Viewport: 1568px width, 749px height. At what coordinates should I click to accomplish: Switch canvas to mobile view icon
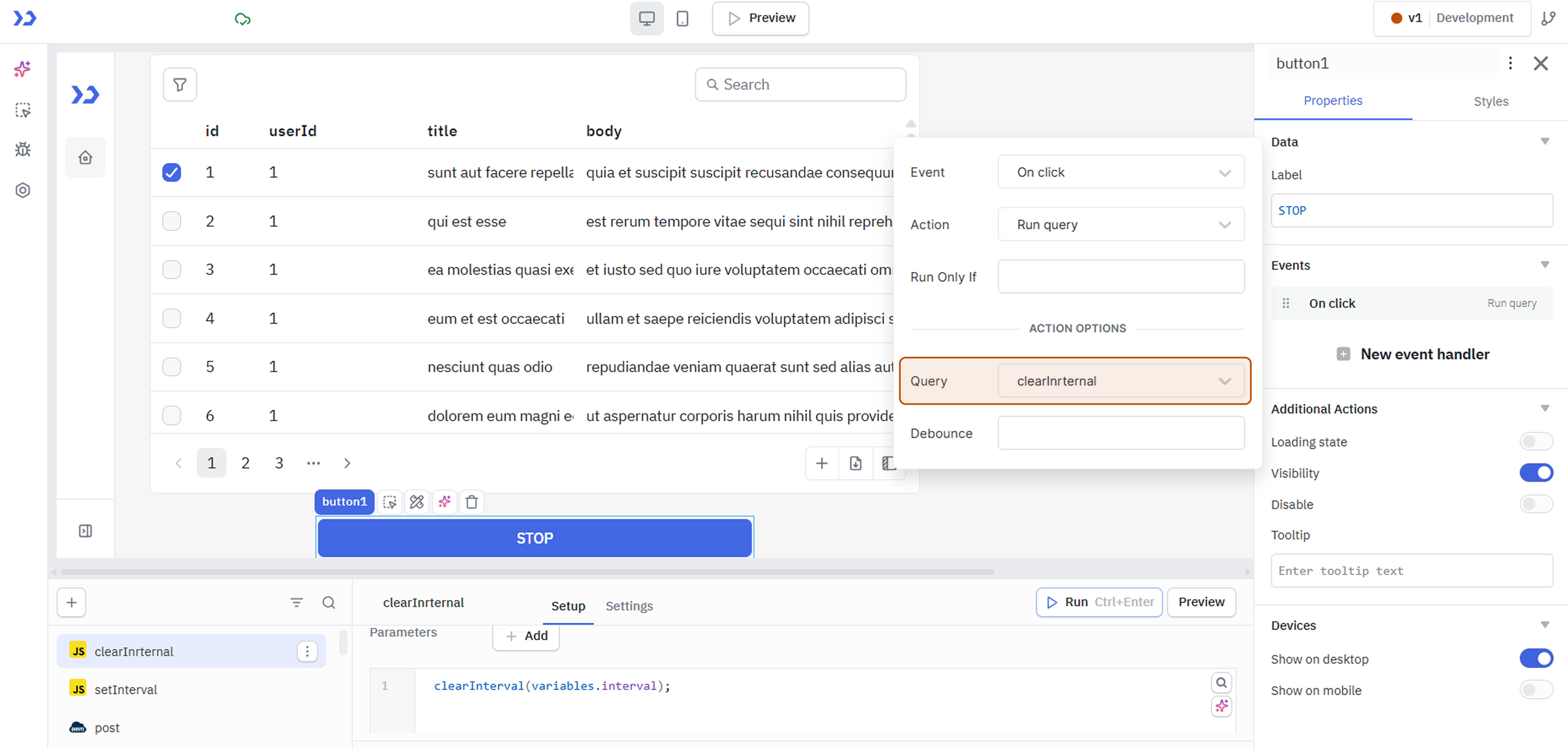tap(682, 18)
